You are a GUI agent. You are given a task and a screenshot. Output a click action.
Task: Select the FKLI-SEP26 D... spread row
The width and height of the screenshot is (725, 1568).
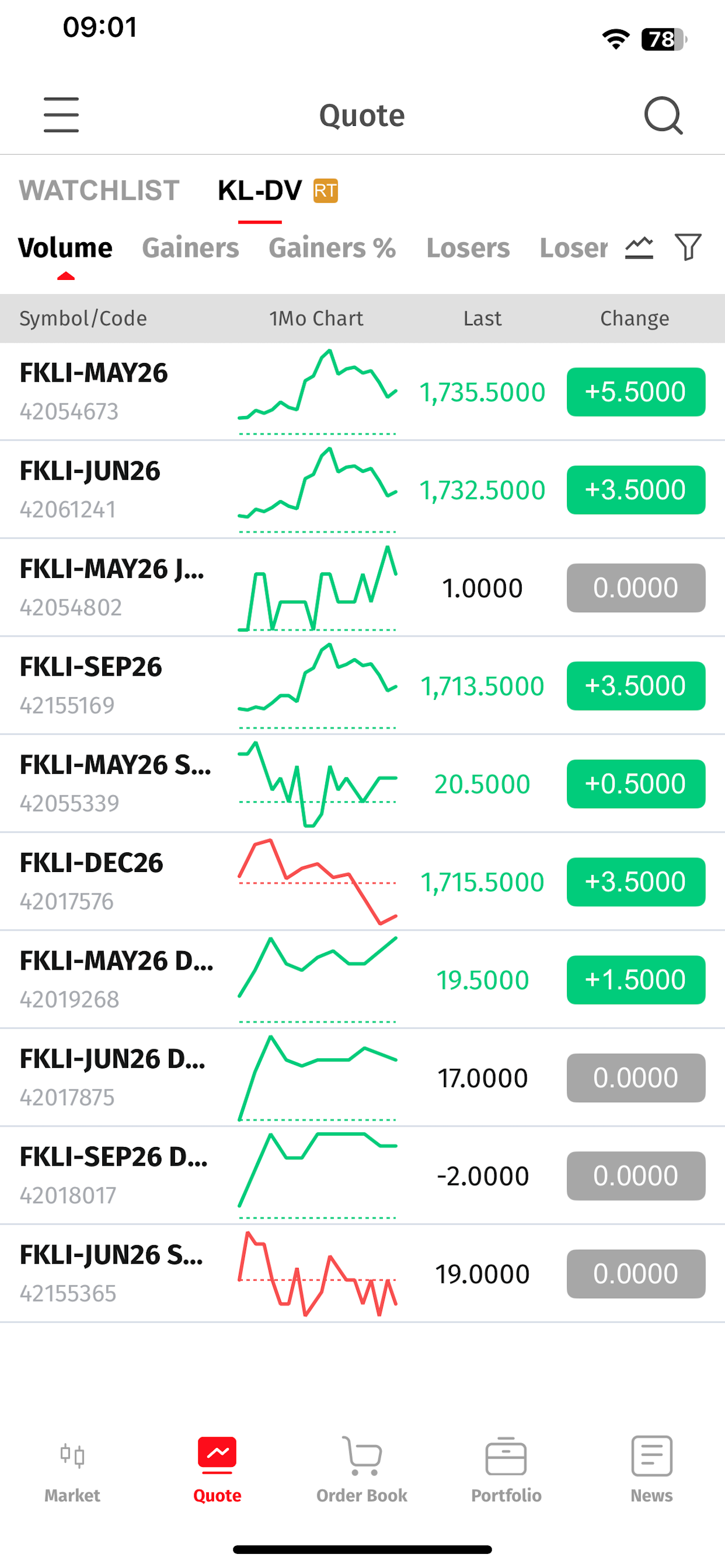[x=362, y=1175]
